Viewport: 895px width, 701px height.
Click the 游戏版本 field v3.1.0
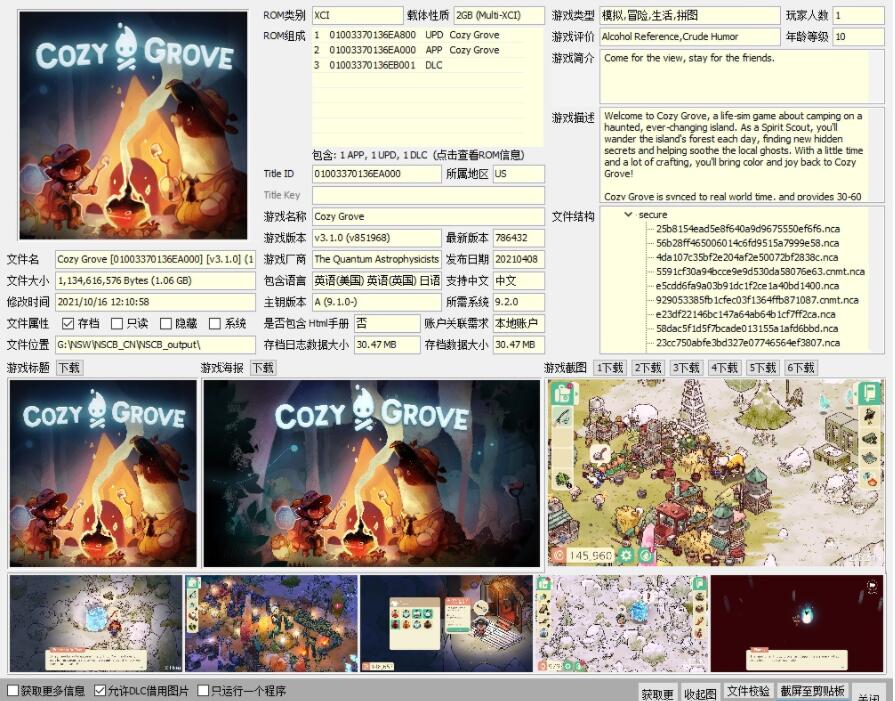pos(376,238)
